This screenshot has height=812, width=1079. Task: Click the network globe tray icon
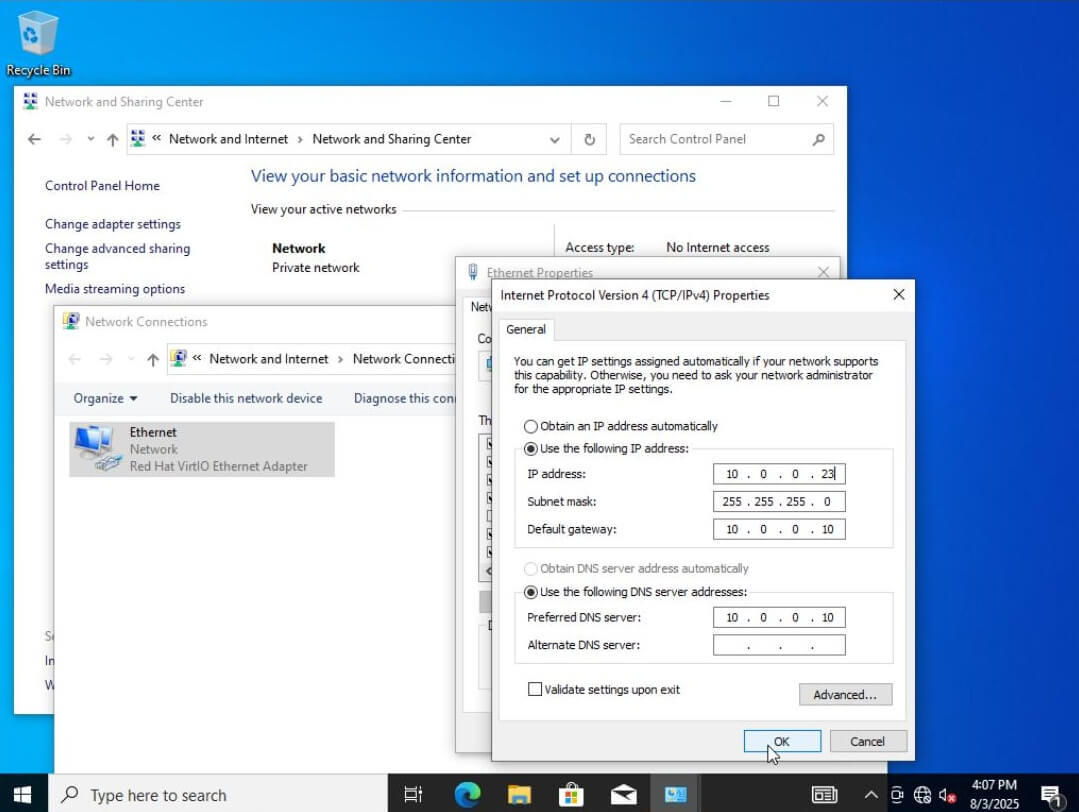[922, 795]
